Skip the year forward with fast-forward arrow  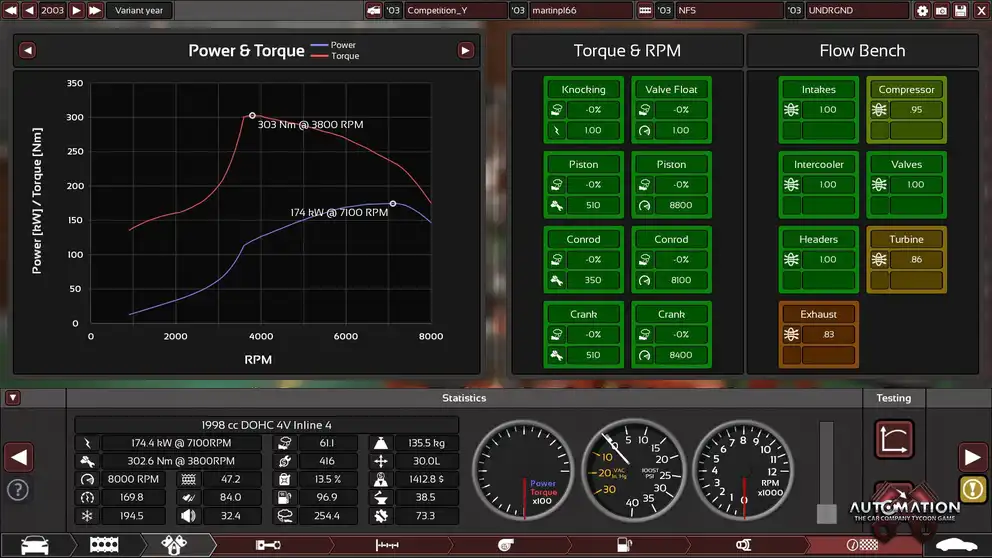pyautogui.click(x=95, y=10)
